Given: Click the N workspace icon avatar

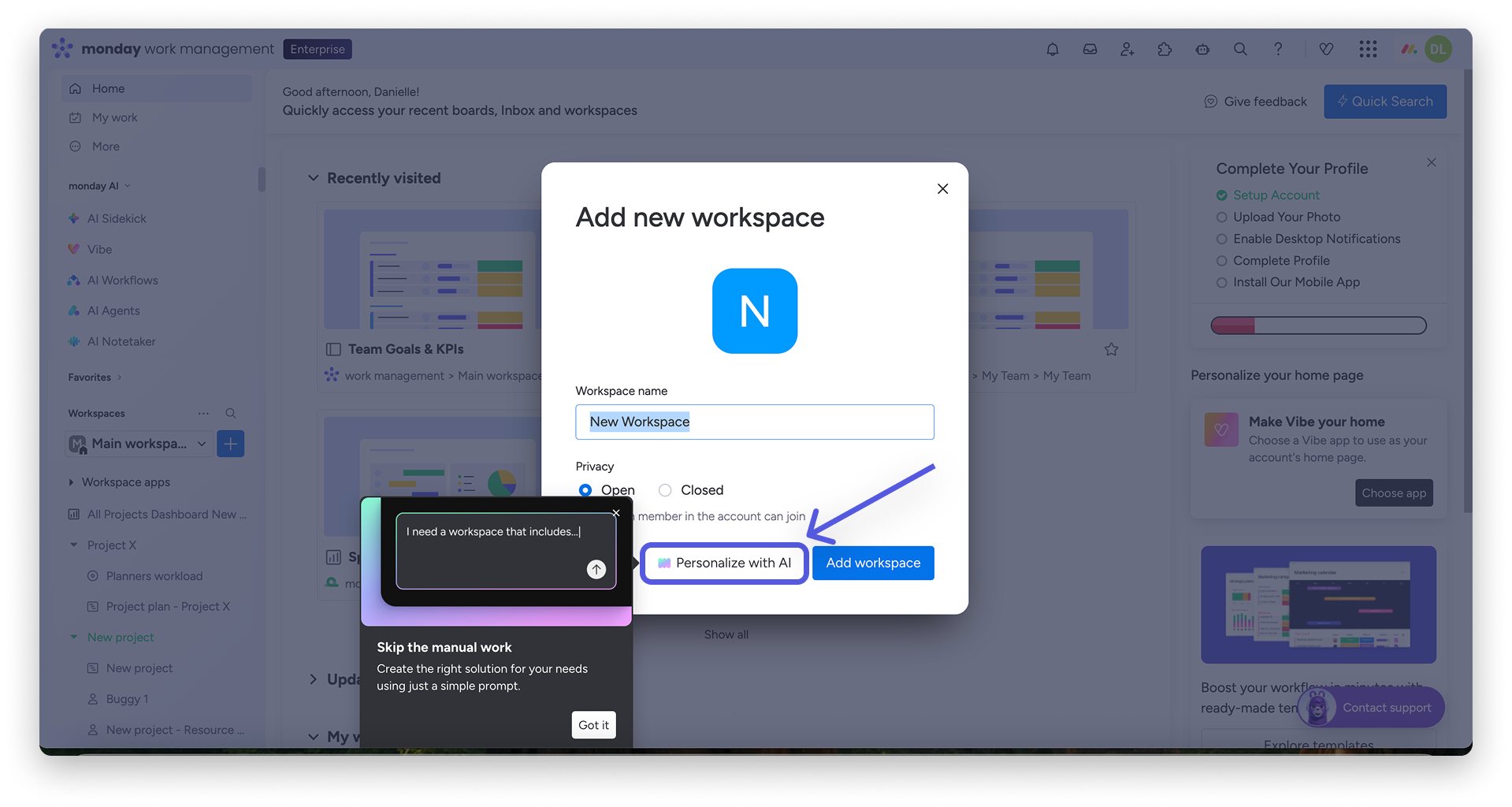Looking at the screenshot, I should tap(755, 311).
